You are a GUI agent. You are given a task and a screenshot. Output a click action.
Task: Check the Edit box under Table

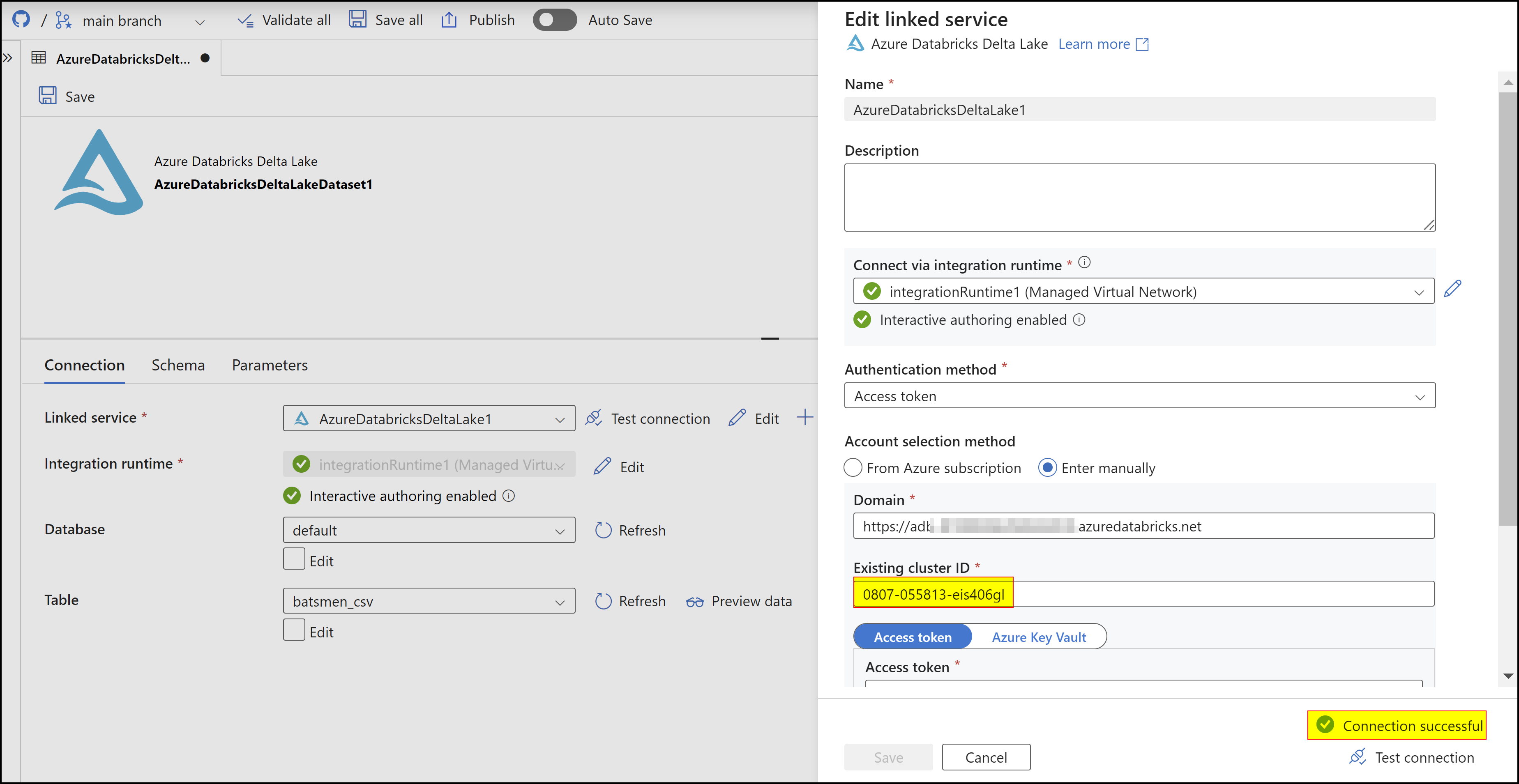[x=294, y=630]
